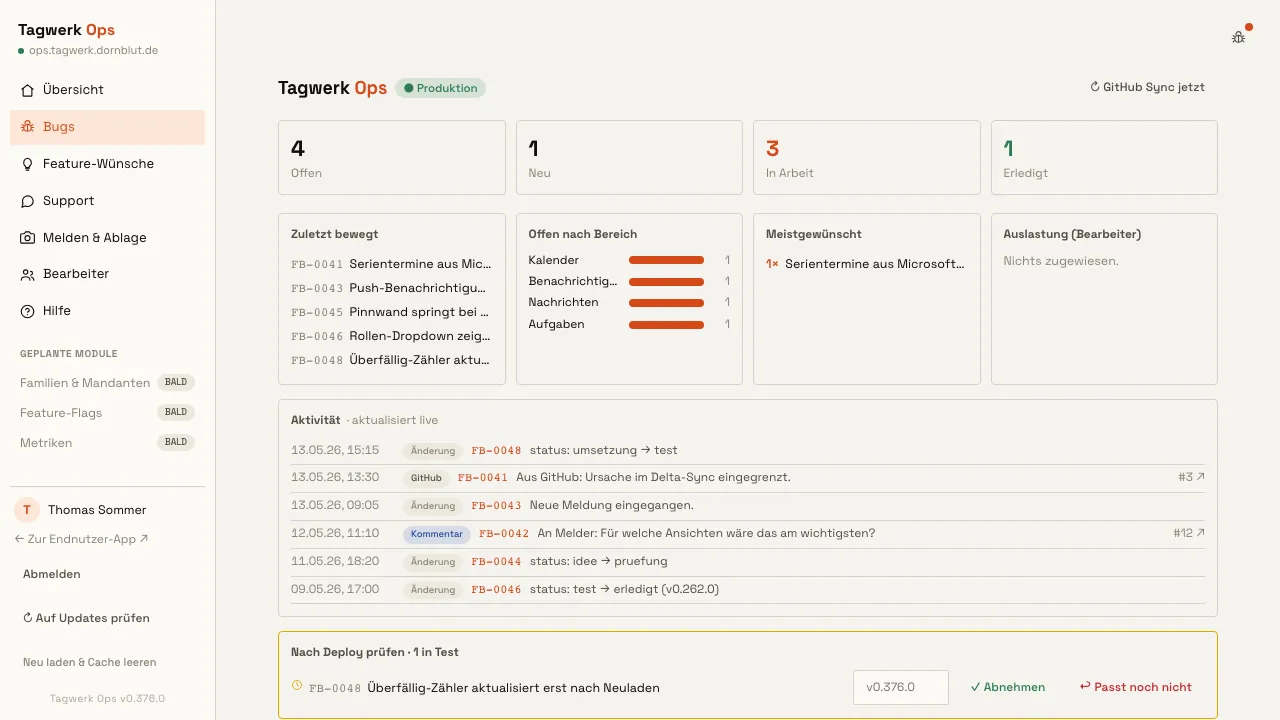Screen dimensions: 1280x720
Task: Open GitHub issue link #12
Action: click(1189, 533)
